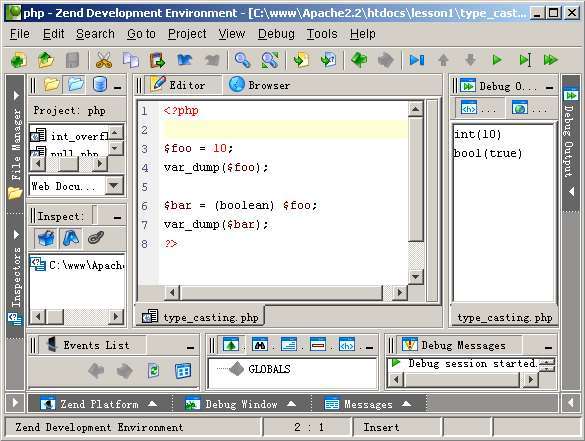
Task: Click the green Back arrow icon
Action: (359, 60)
